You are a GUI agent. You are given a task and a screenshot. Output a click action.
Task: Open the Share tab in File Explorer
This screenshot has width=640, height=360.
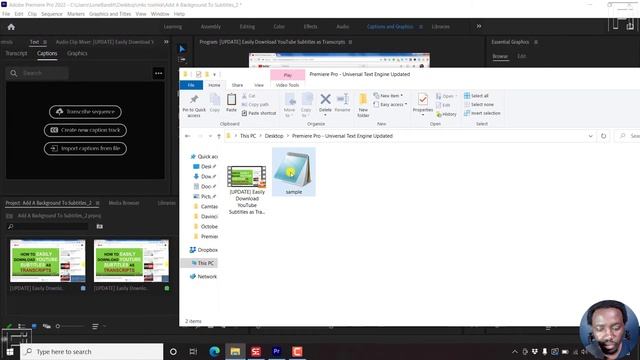tap(237, 85)
